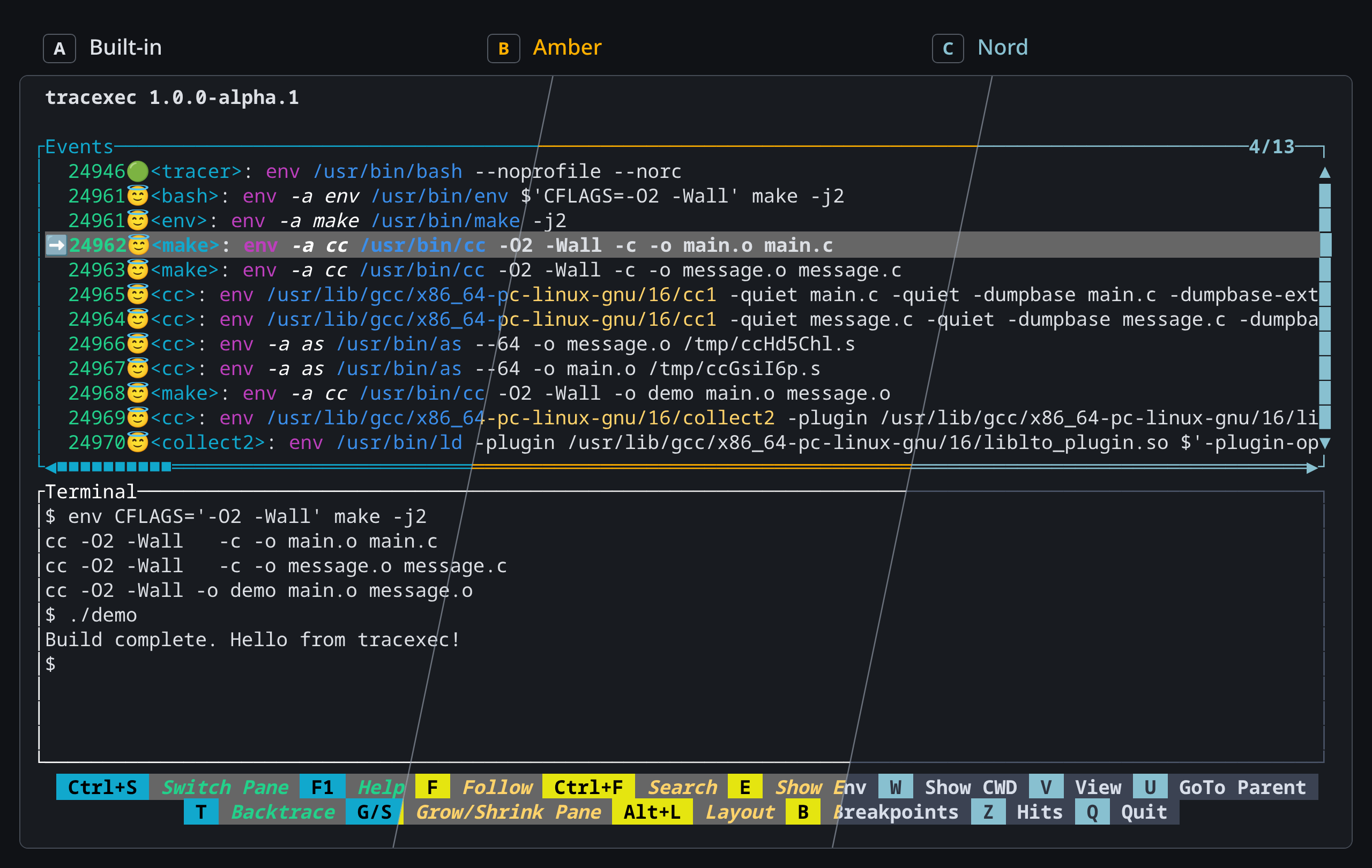The image size is (1372, 868).
Task: Select event 24963 compiling message.c
Action: 682,270
